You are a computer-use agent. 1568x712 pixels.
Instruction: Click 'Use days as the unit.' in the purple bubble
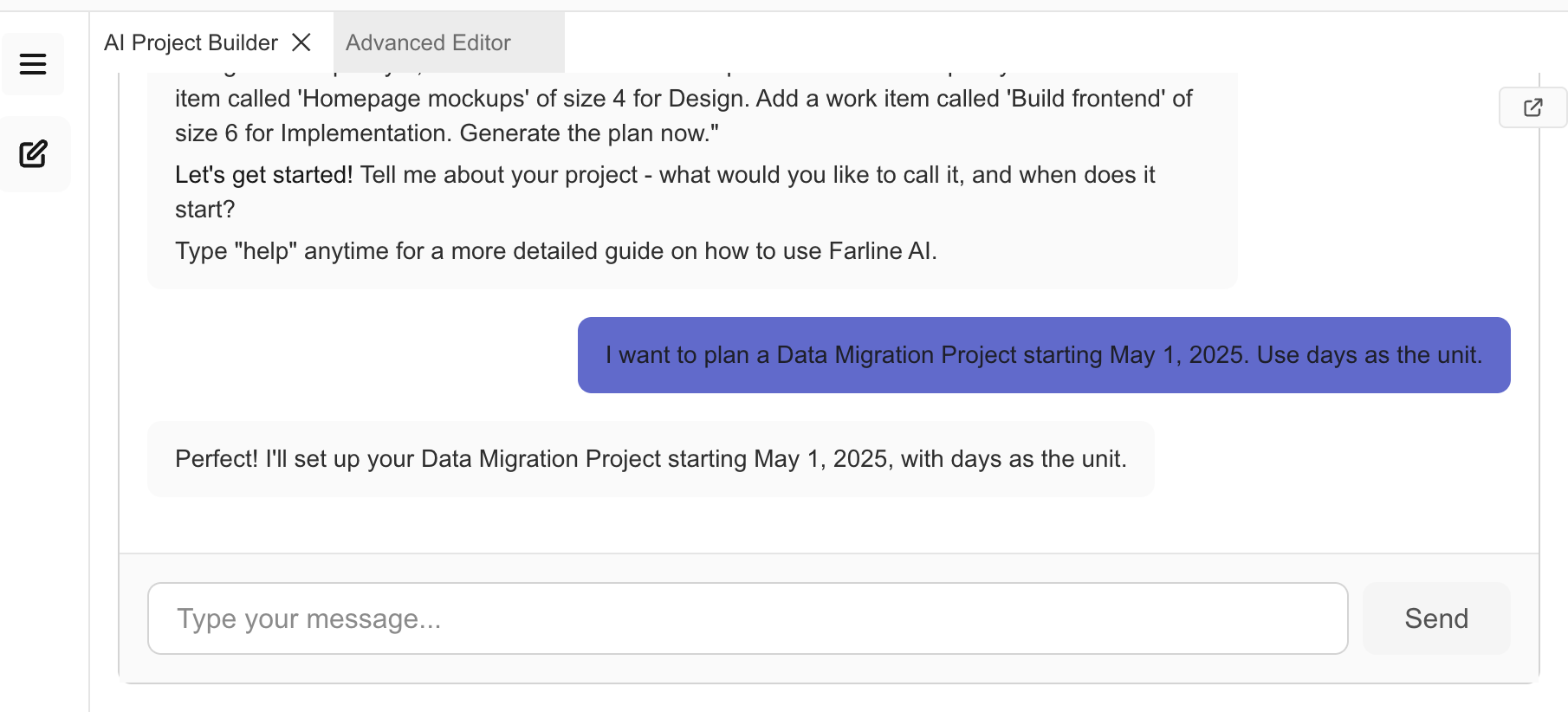(1369, 355)
